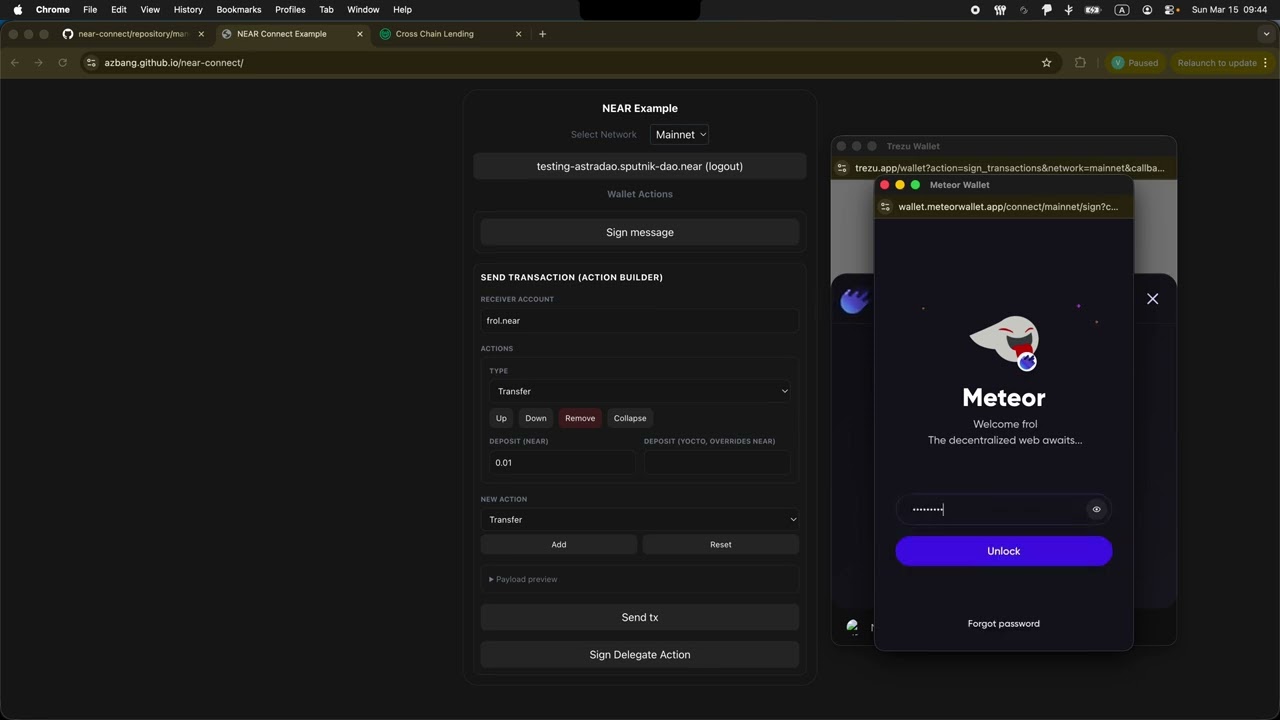Reset the action builder
This screenshot has width=1280, height=720.
721,544
